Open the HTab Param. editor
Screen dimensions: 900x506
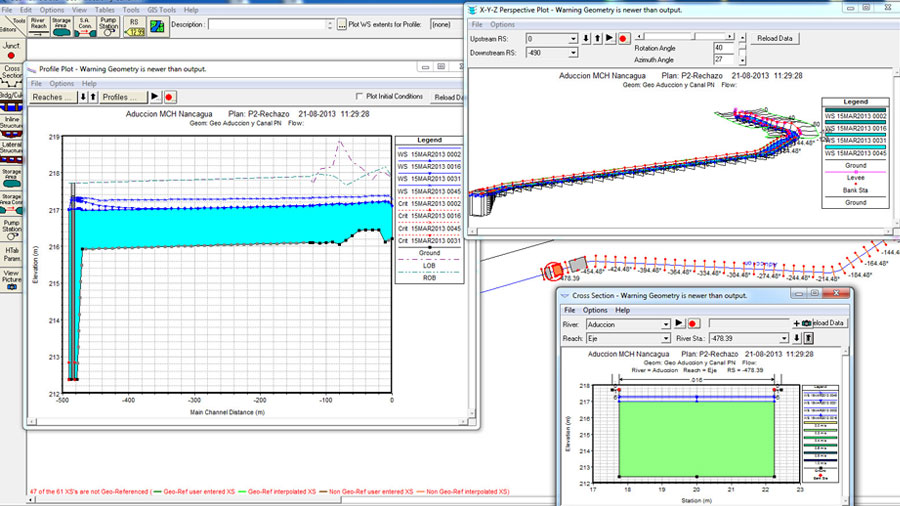(x=11, y=253)
